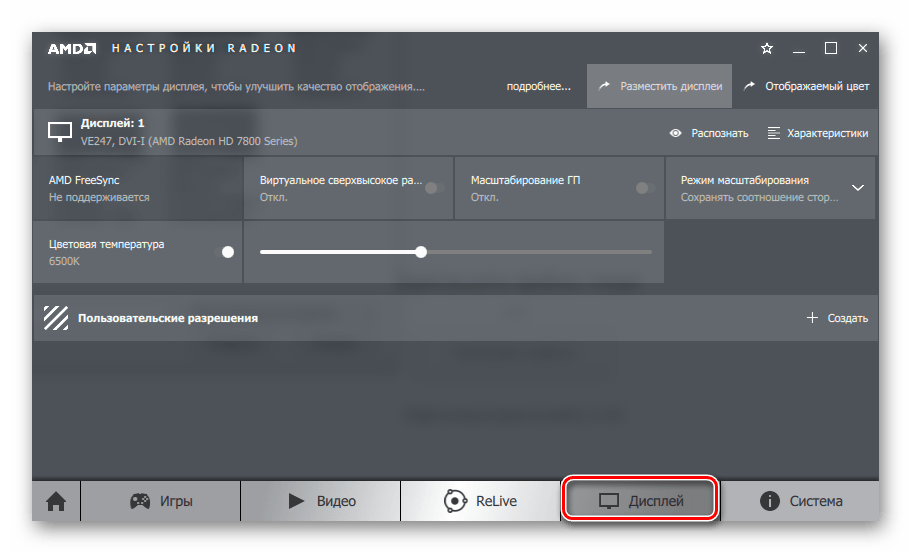Click the list icon for Характеристики
The image size is (911, 553).
(773, 133)
